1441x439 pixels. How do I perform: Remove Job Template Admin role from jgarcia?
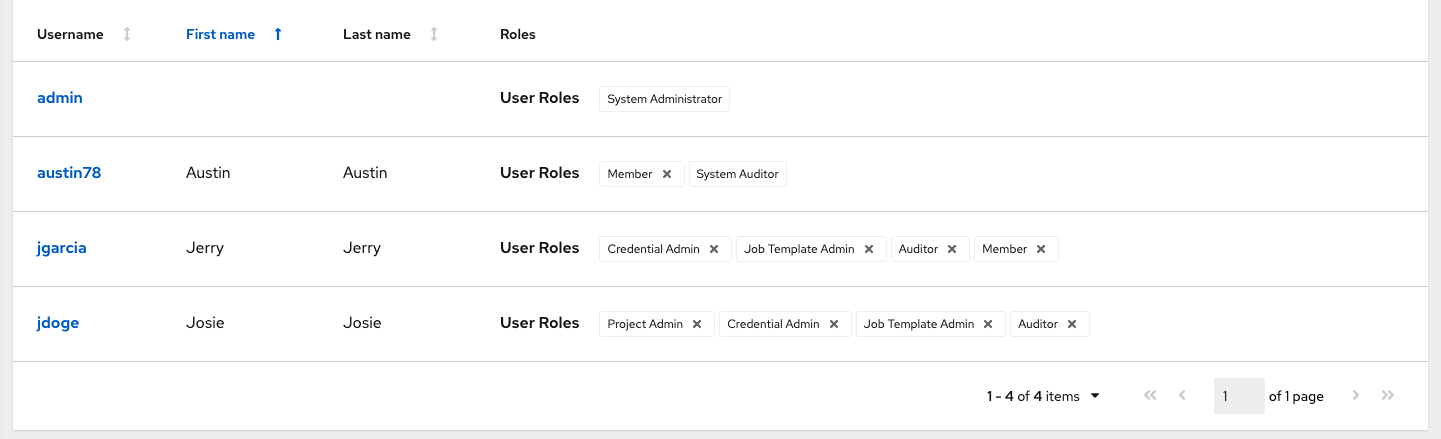coord(869,249)
